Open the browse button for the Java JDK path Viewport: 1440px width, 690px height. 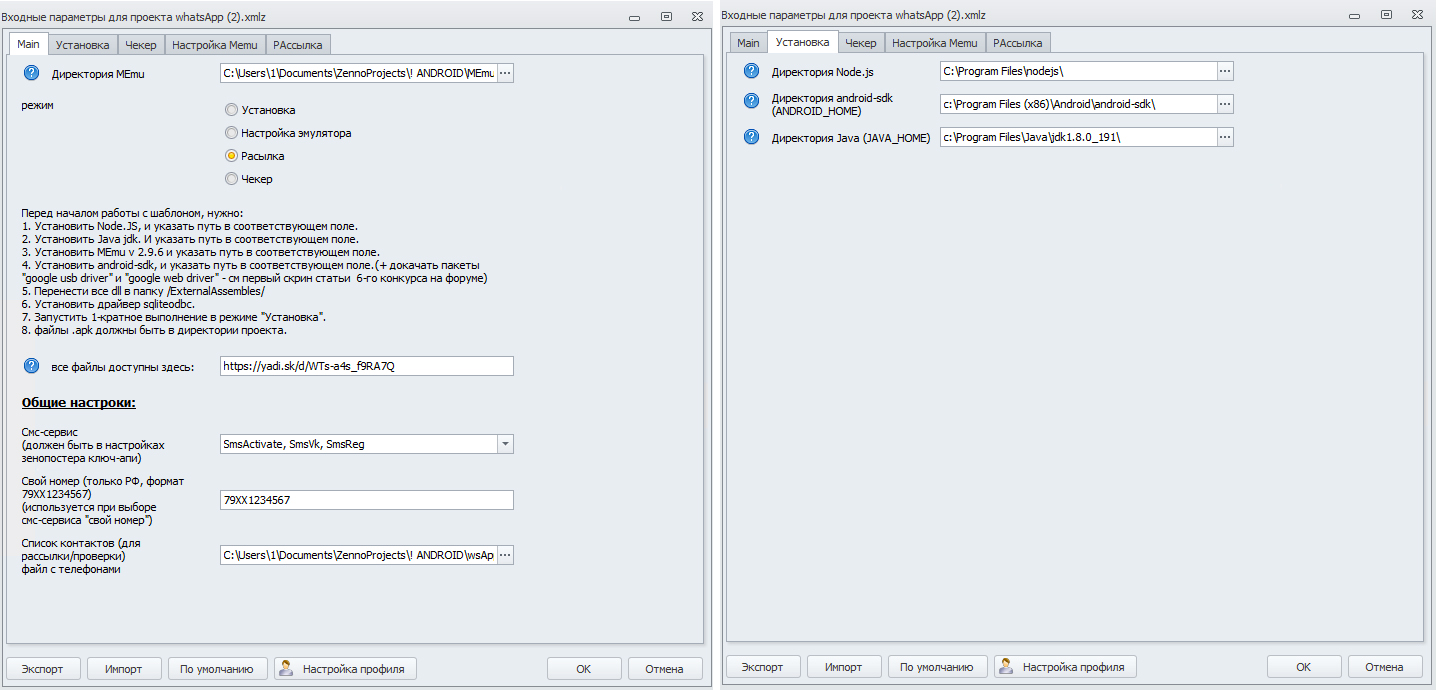[x=1225, y=137]
